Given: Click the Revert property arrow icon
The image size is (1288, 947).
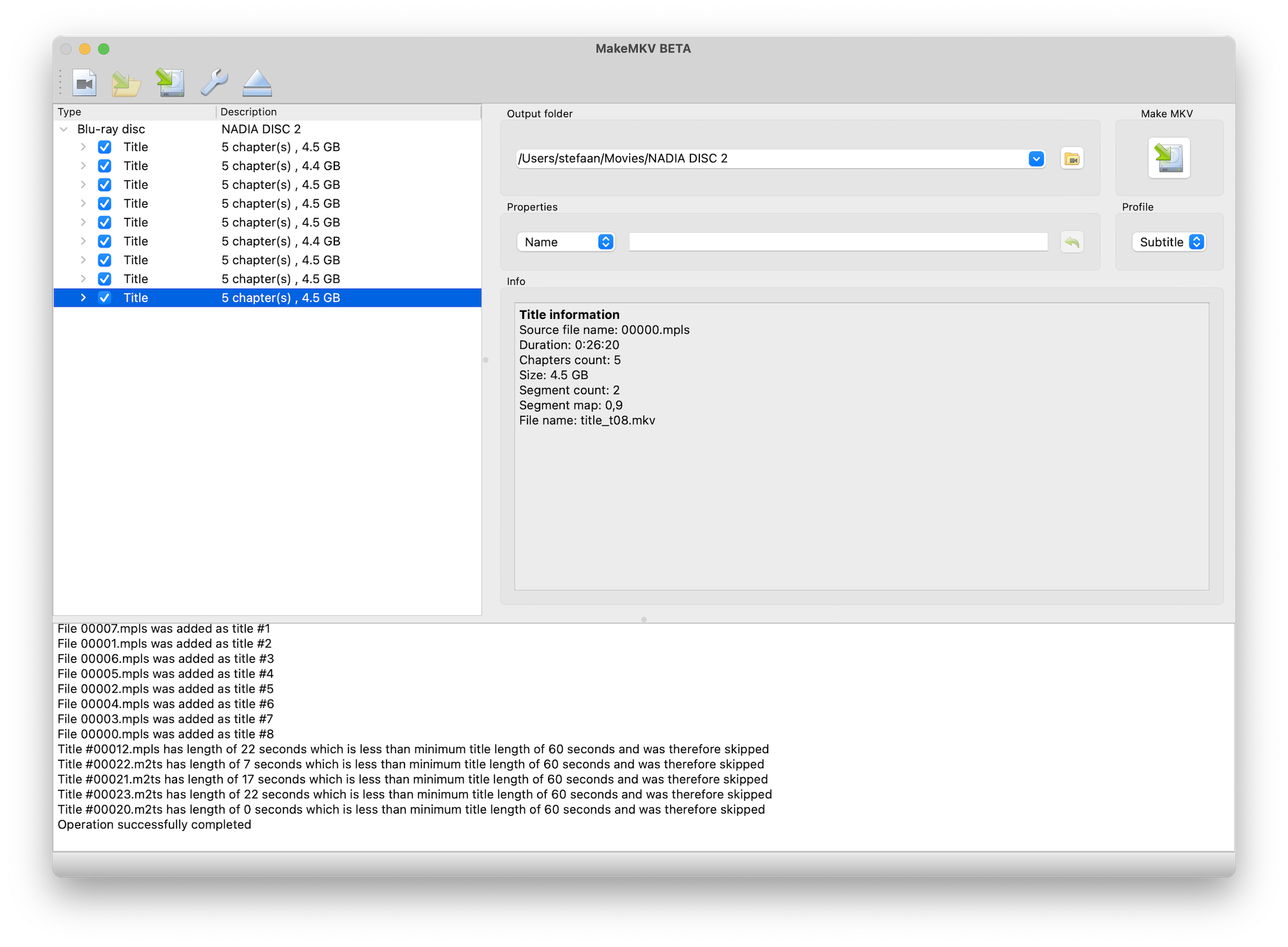Looking at the screenshot, I should [x=1072, y=242].
